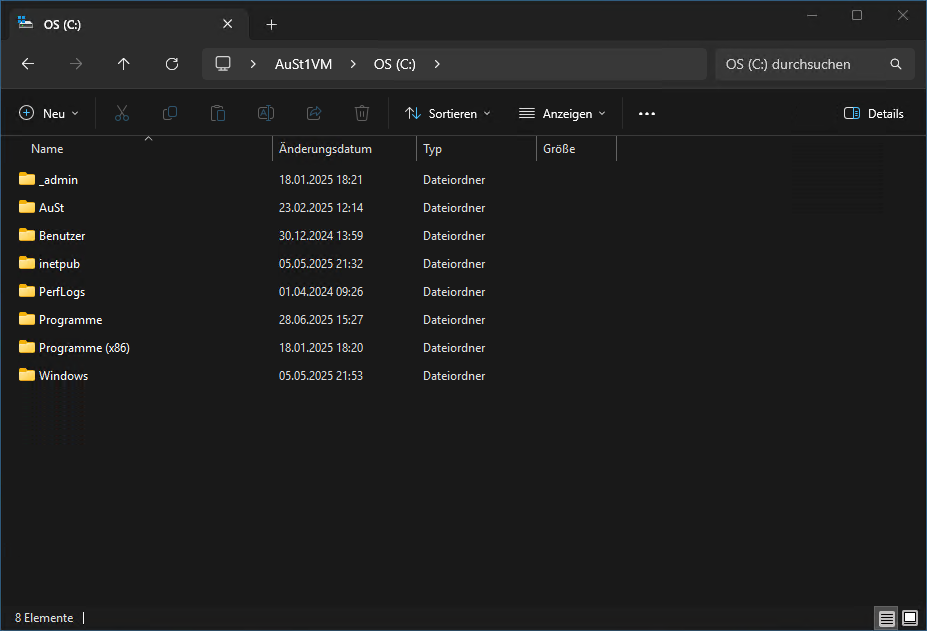The width and height of the screenshot is (927, 631).
Task: Refresh the current folder view
Action: point(172,64)
